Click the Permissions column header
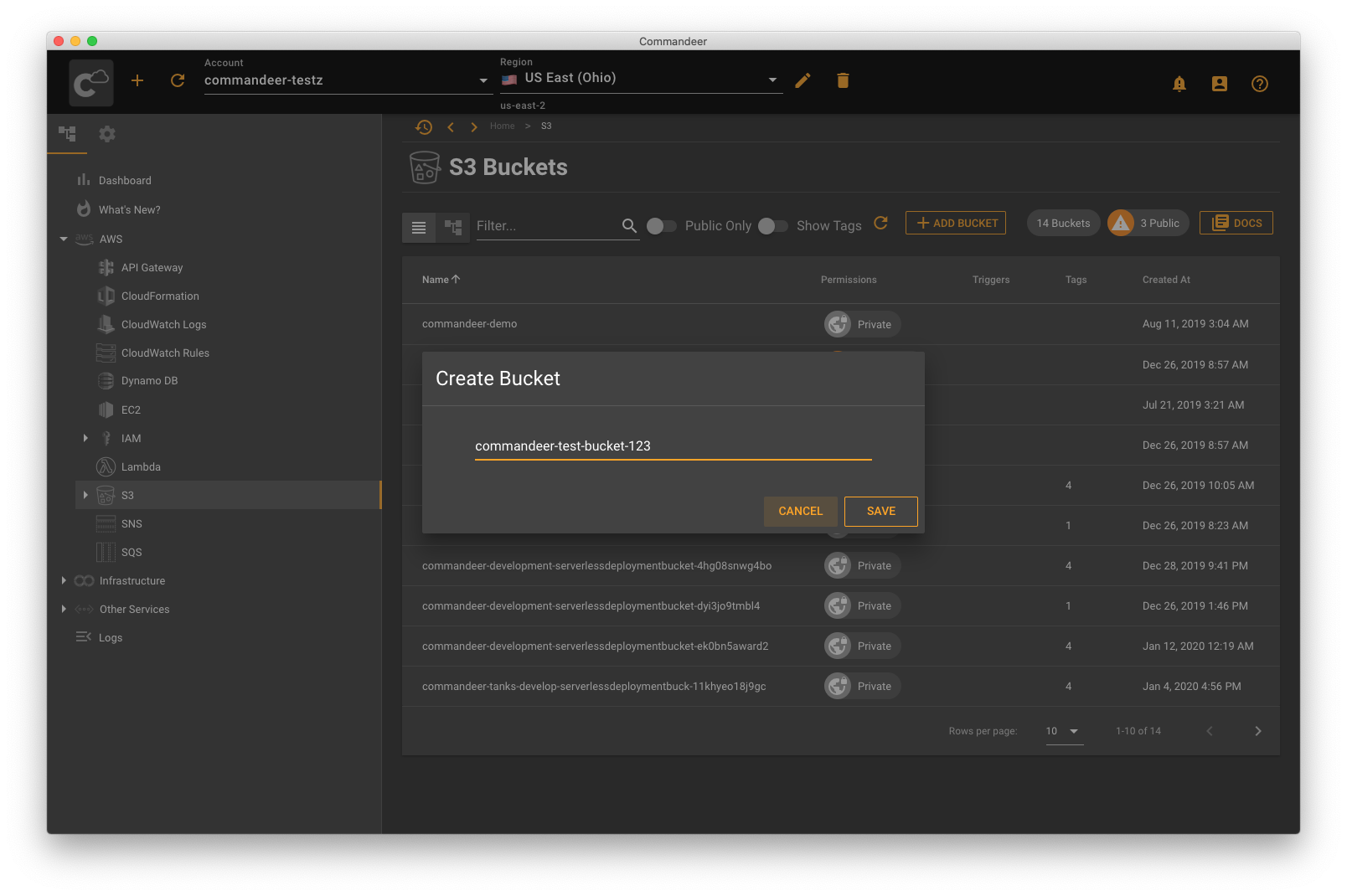Viewport: 1347px width, 896px height. pos(849,280)
